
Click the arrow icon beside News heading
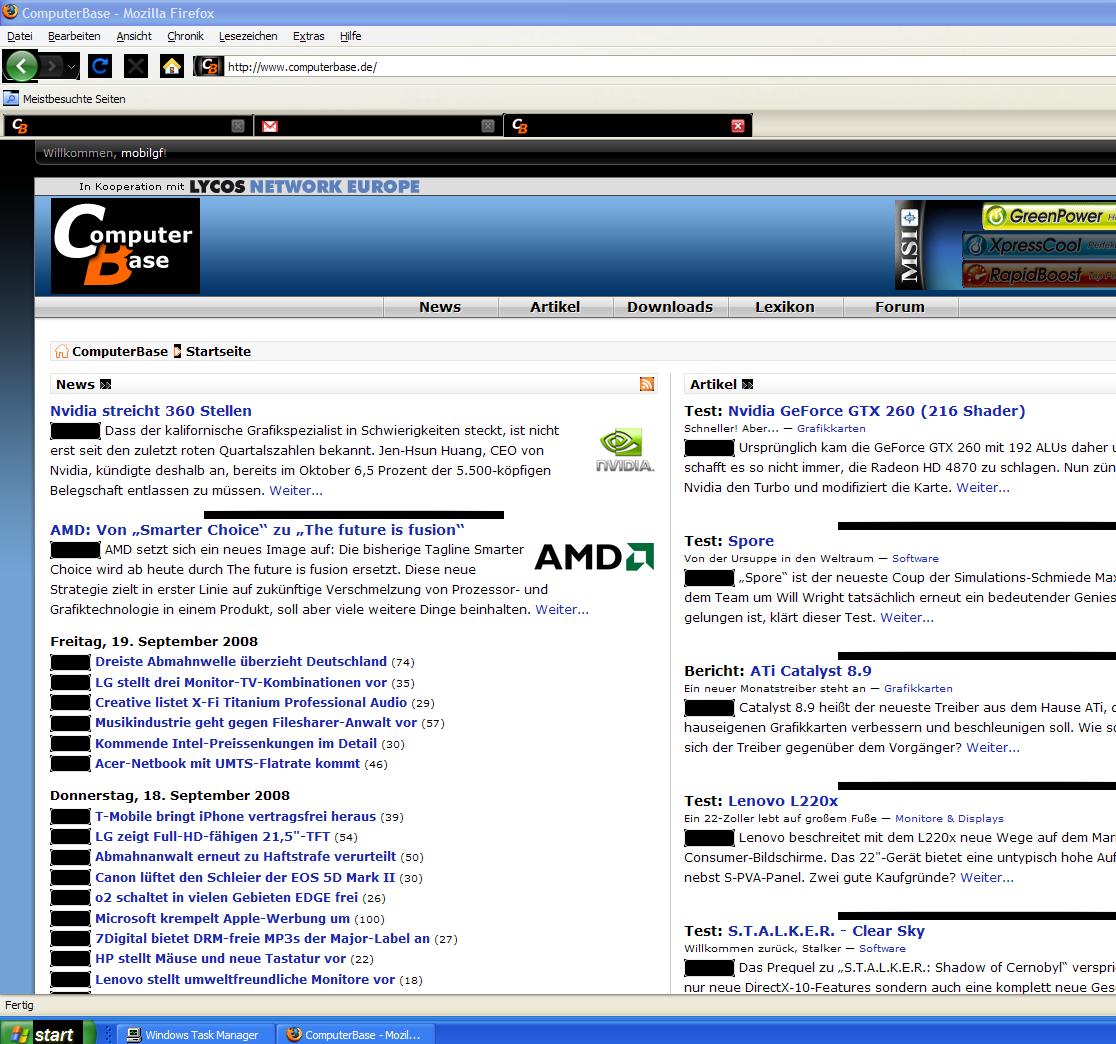pos(105,384)
